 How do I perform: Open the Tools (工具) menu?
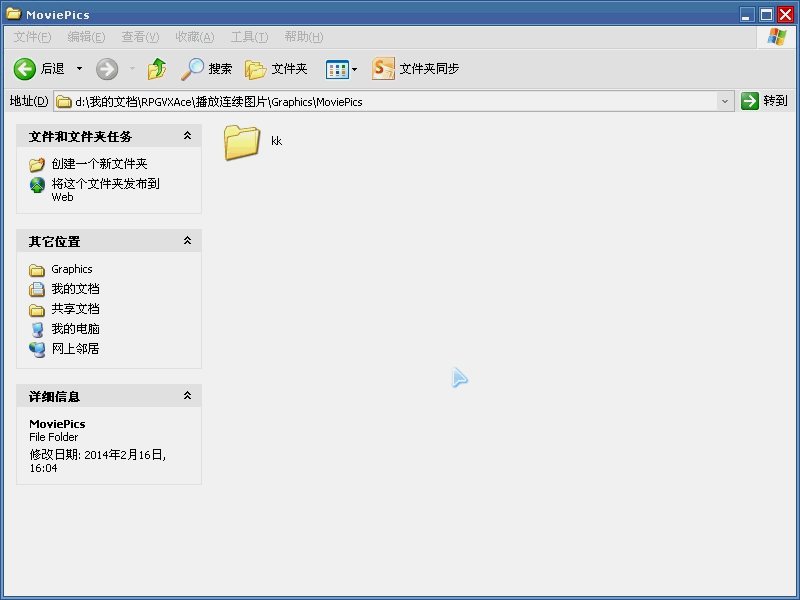[249, 37]
